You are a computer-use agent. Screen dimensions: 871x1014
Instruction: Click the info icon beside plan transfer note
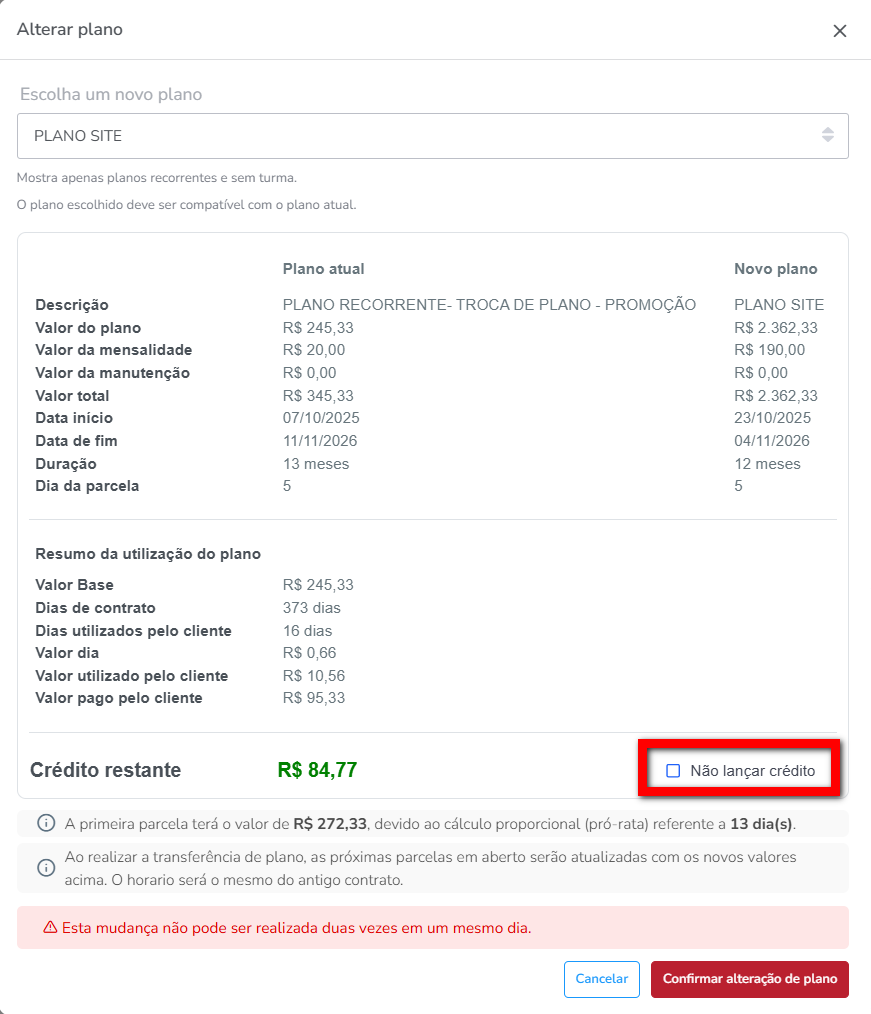46,867
